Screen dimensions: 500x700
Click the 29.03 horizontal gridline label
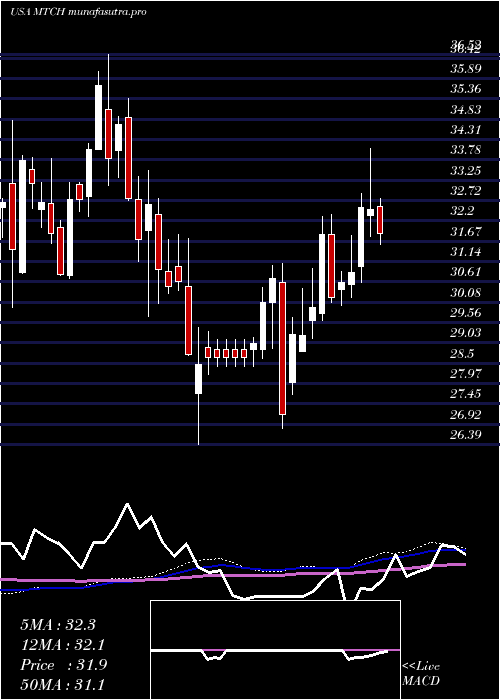(x=466, y=333)
